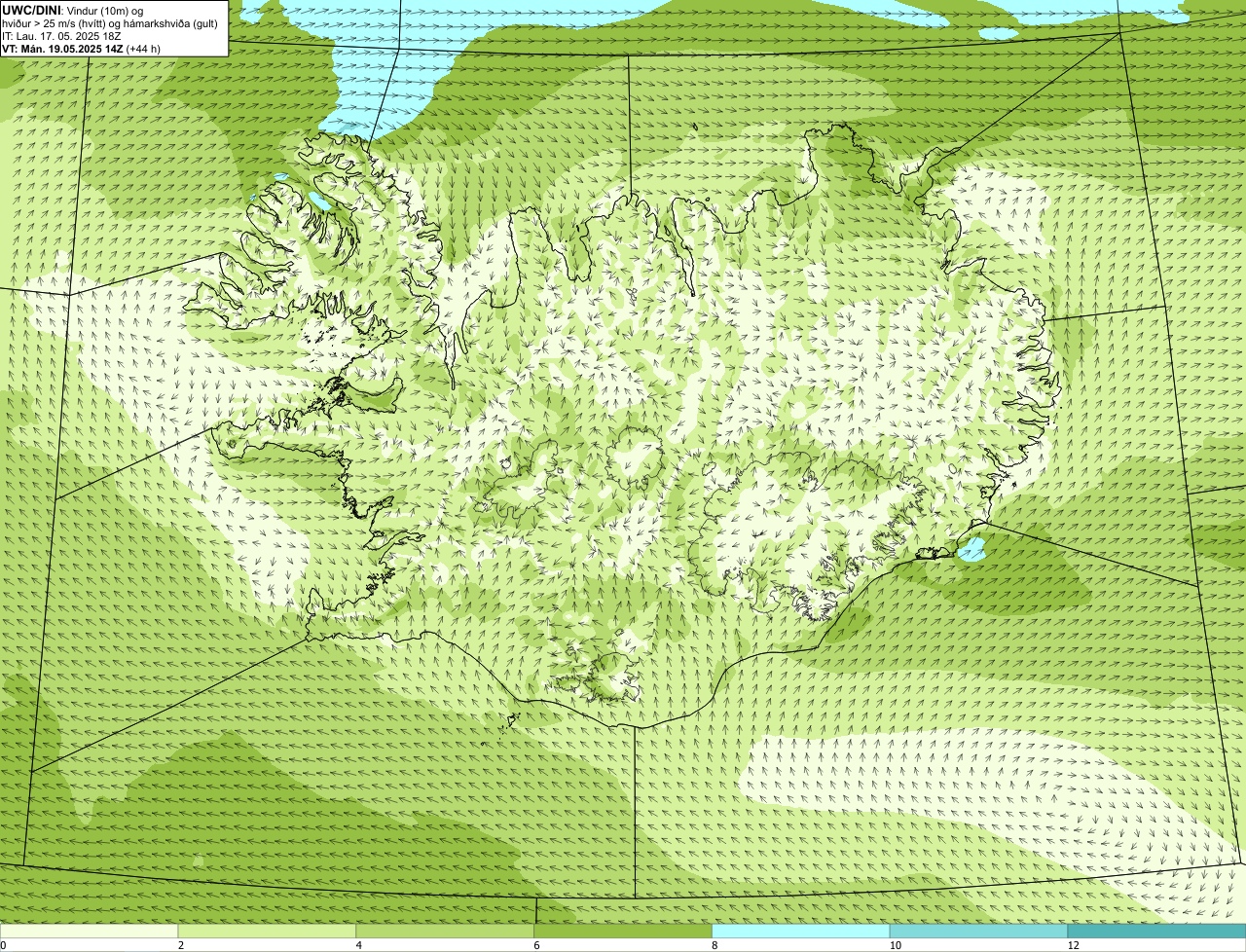
Task: Click the 10–12 m/s turquoise legend segment
Action: 978,932
